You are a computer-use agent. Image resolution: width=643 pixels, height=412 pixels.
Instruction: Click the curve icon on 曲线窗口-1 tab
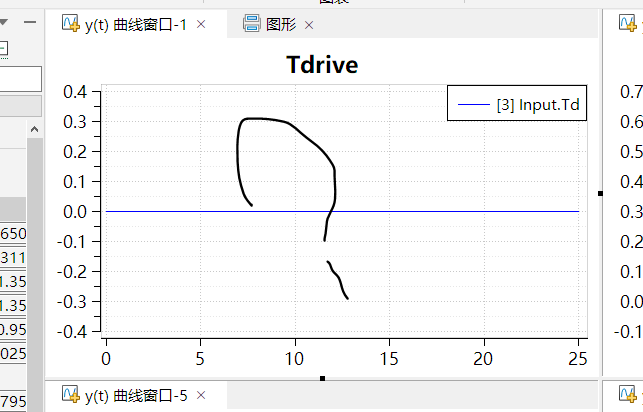(x=71, y=23)
